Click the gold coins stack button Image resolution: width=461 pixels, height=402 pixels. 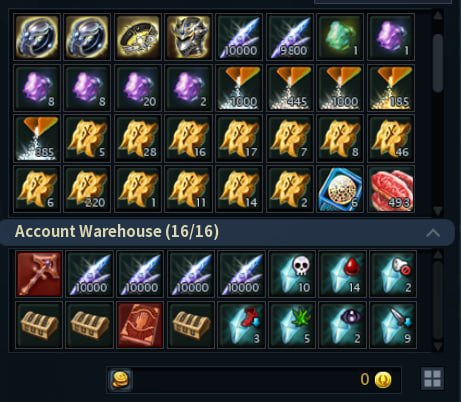121,379
